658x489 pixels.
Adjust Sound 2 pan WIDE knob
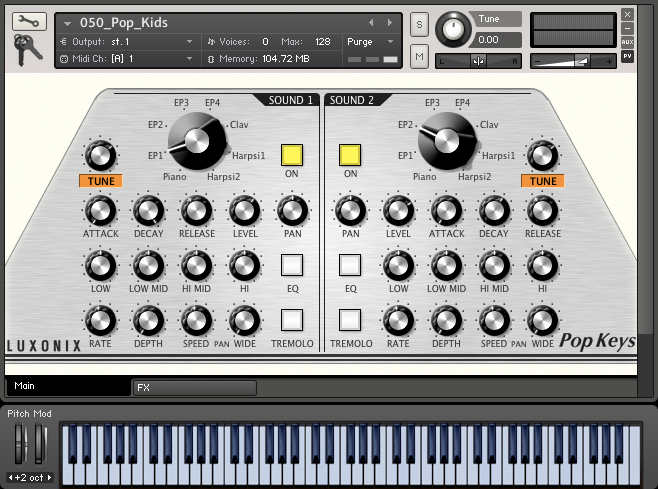(x=542, y=321)
